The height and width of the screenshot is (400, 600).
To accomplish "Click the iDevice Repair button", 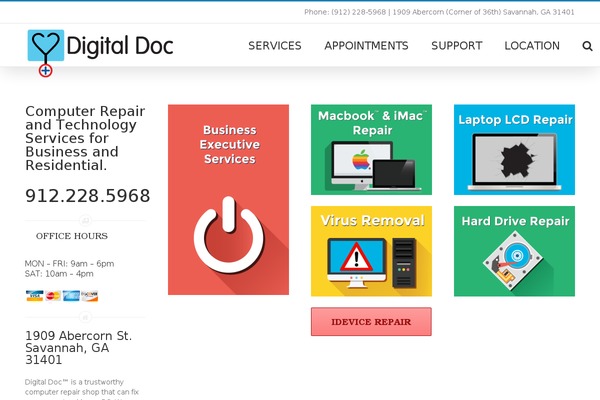I will (x=371, y=322).
